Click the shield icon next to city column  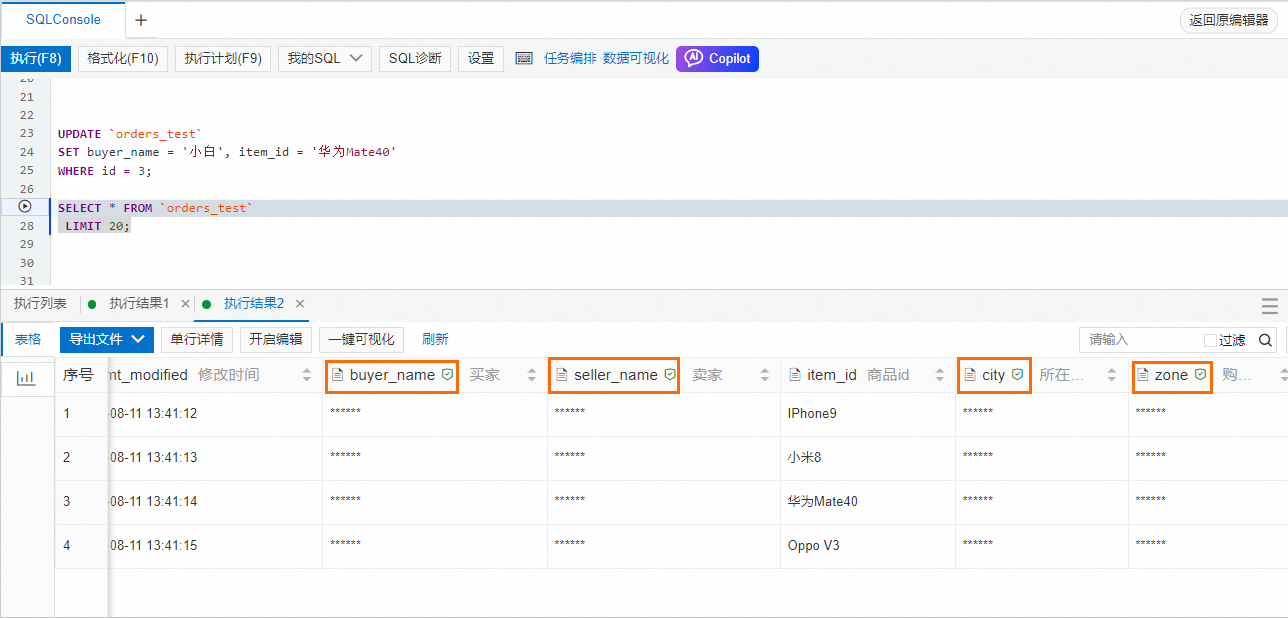(x=1017, y=375)
